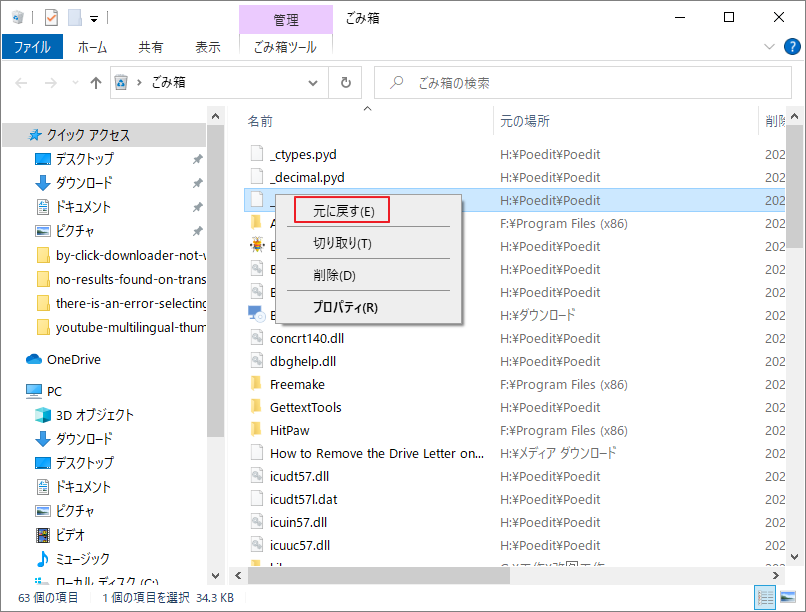Open there-is-an-error-selecting folder
Viewport: 806px width, 612px height.
pos(131,303)
